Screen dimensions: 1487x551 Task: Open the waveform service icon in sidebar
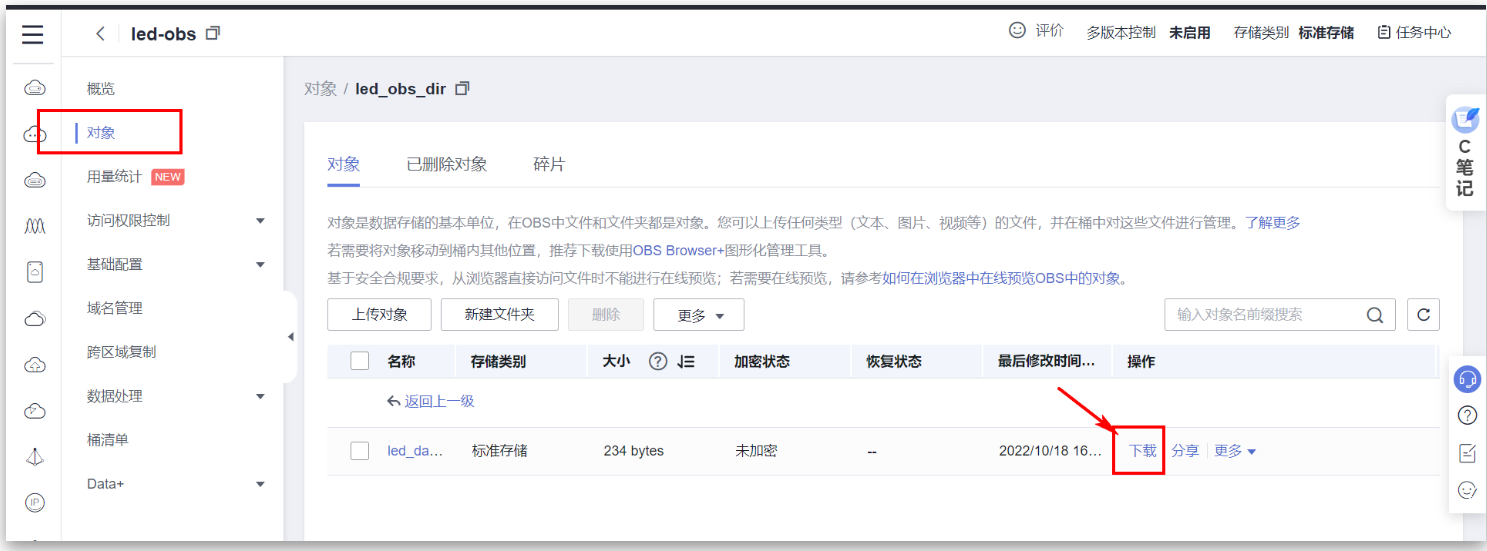click(x=34, y=227)
